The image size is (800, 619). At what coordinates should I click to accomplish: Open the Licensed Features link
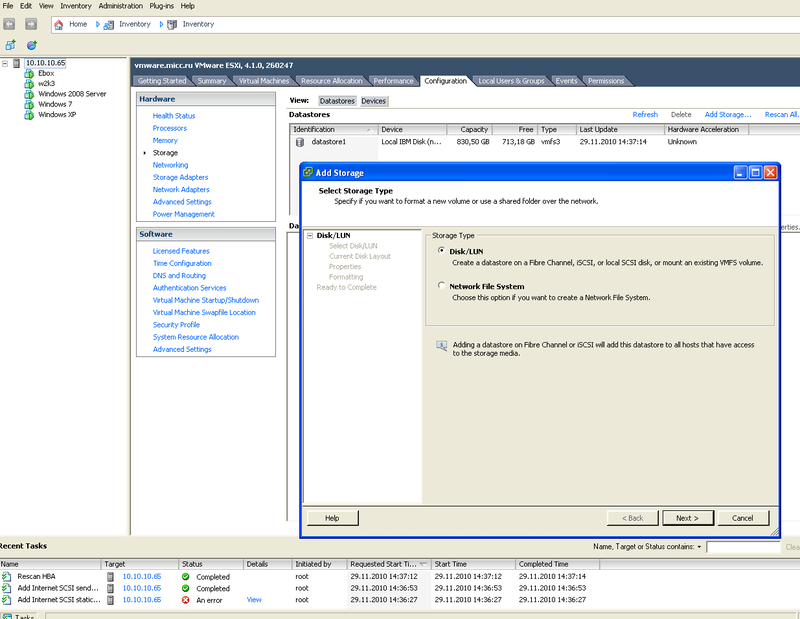pyautogui.click(x=181, y=251)
